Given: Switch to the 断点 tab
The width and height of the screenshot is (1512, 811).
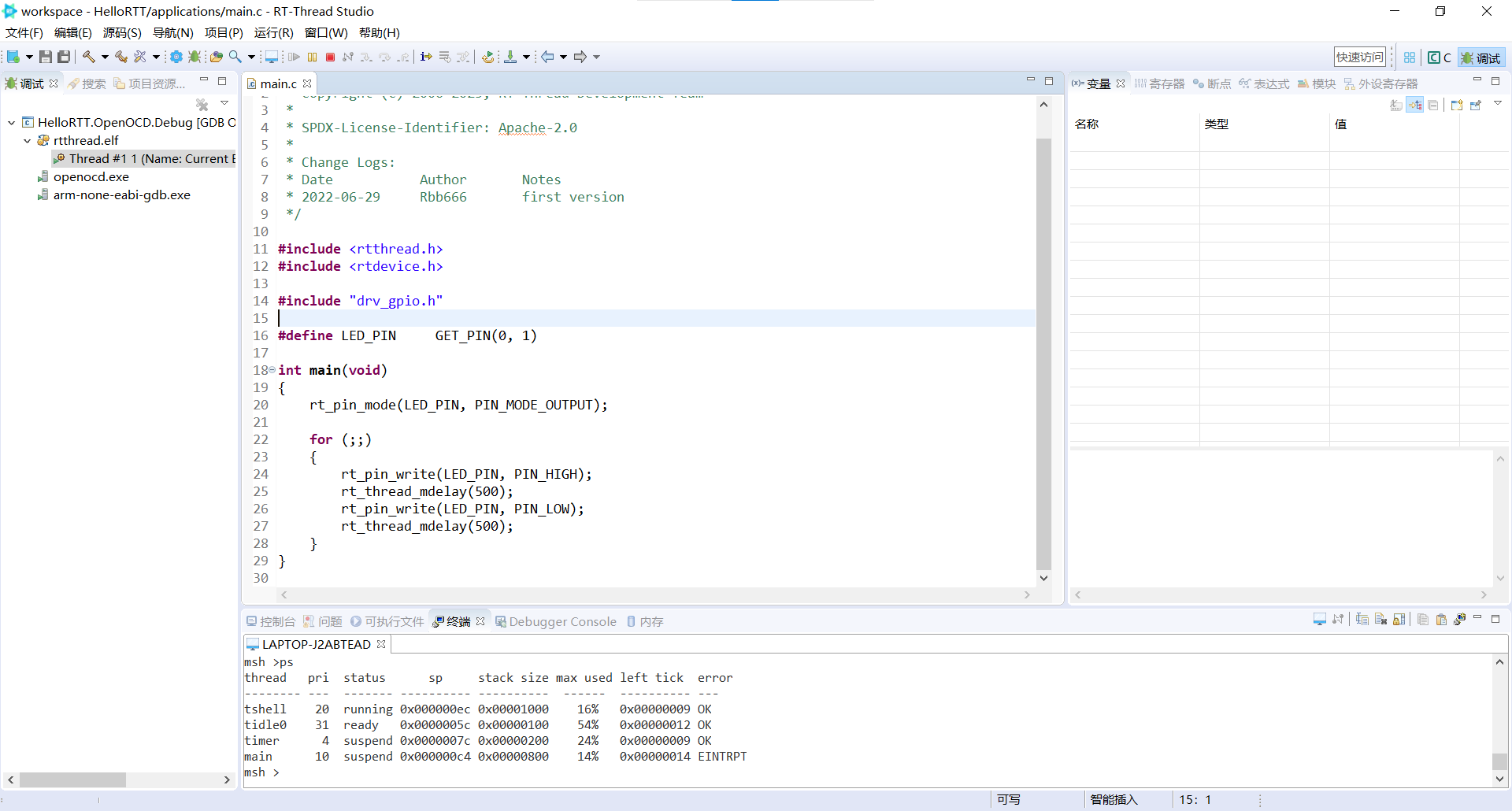Looking at the screenshot, I should pyautogui.click(x=1211, y=83).
